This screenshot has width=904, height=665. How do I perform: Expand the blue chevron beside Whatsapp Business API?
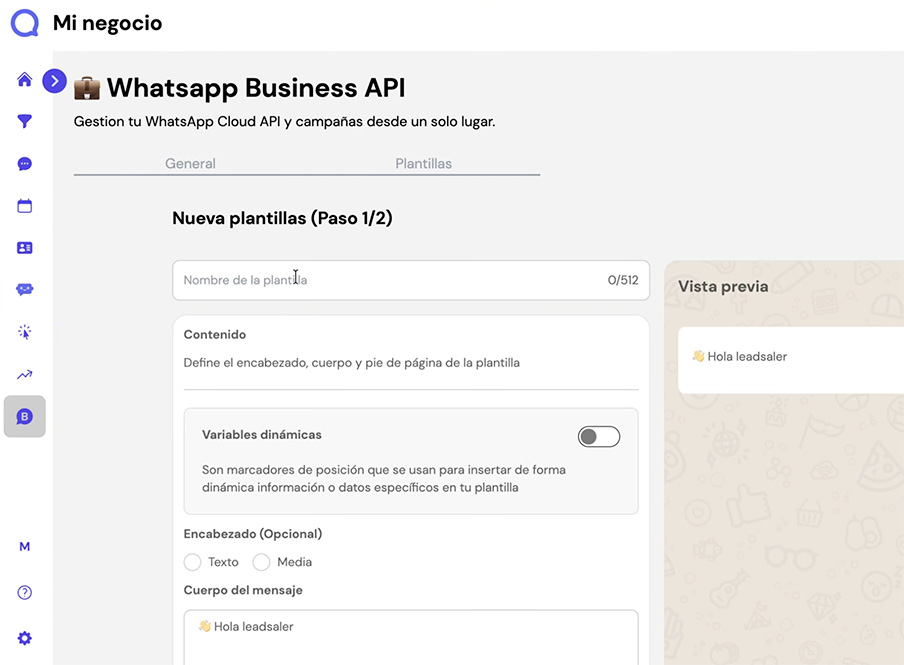pos(55,81)
